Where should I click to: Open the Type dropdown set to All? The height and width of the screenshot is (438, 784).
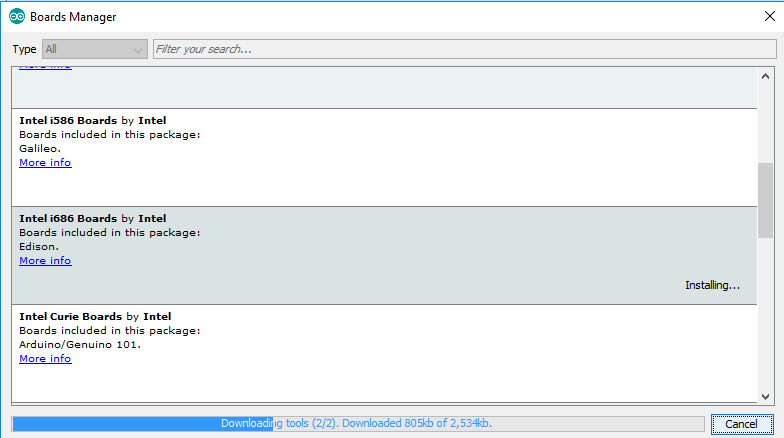94,49
